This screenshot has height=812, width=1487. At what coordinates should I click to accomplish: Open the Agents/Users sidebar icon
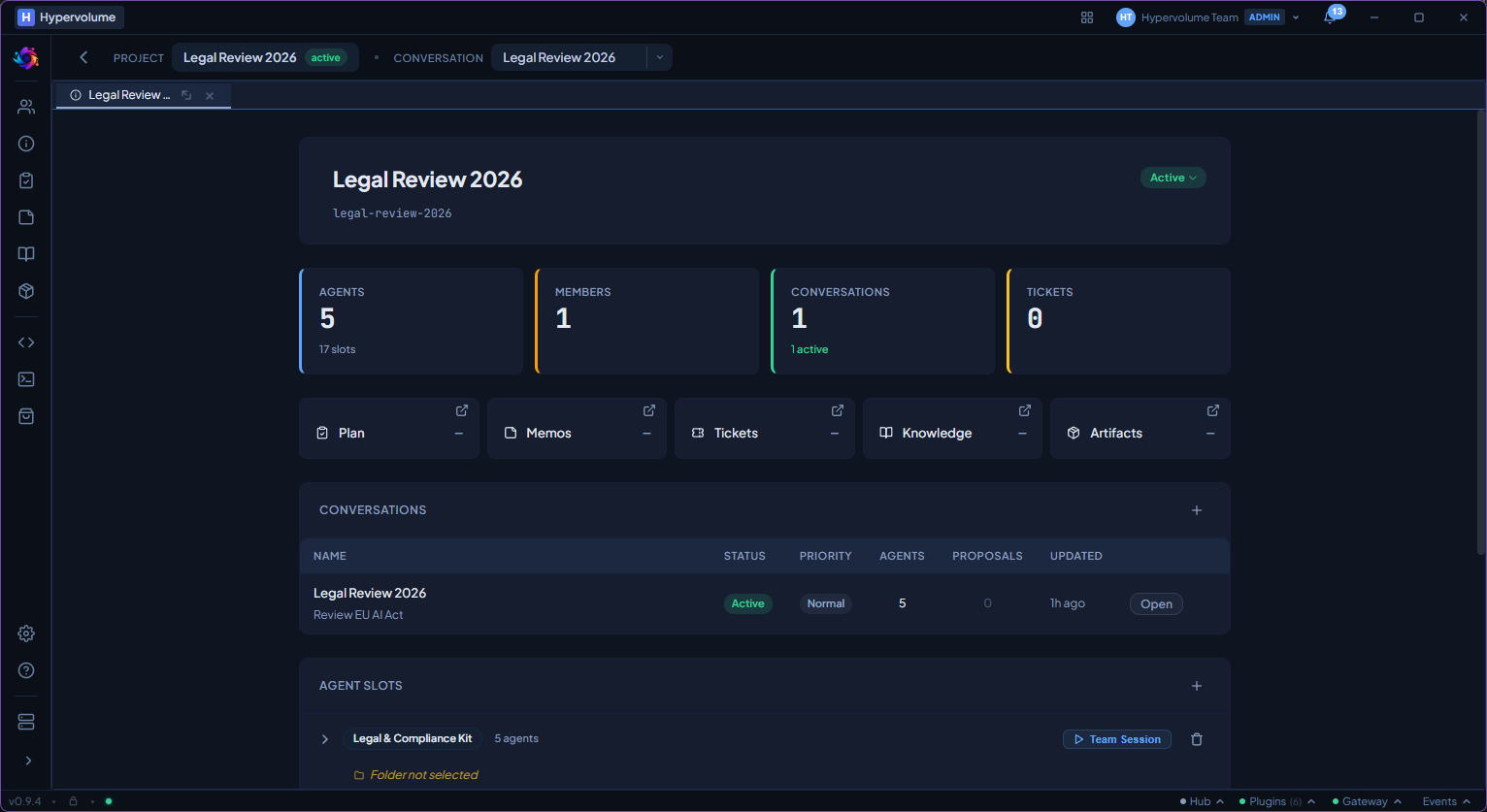[26, 107]
